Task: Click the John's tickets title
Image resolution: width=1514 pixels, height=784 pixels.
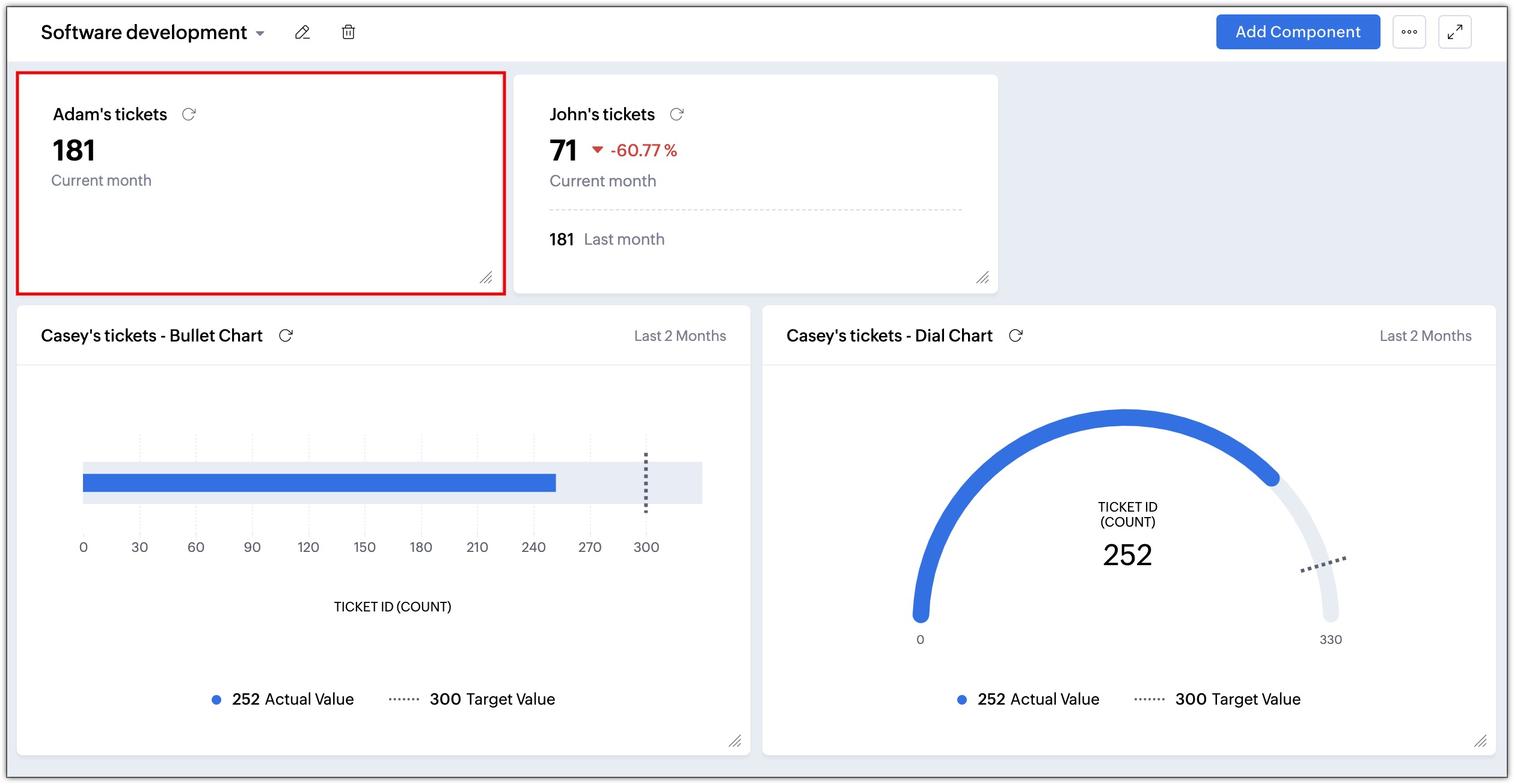Action: 602,114
